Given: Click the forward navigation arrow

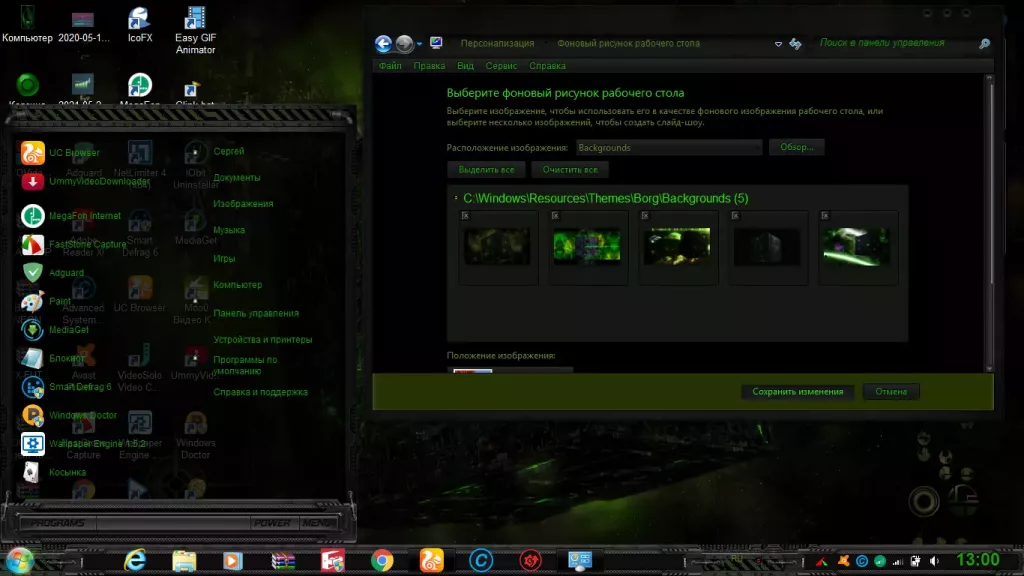Looking at the screenshot, I should pyautogui.click(x=404, y=44).
